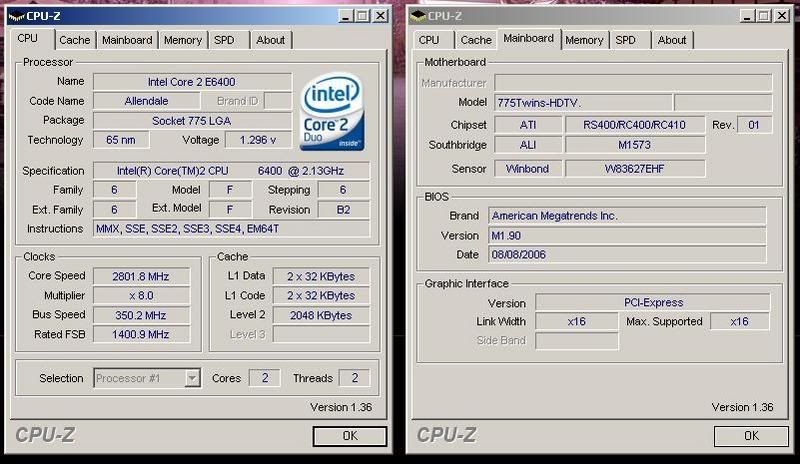Click the 08/08/2006 BIOS date value

coord(627,254)
